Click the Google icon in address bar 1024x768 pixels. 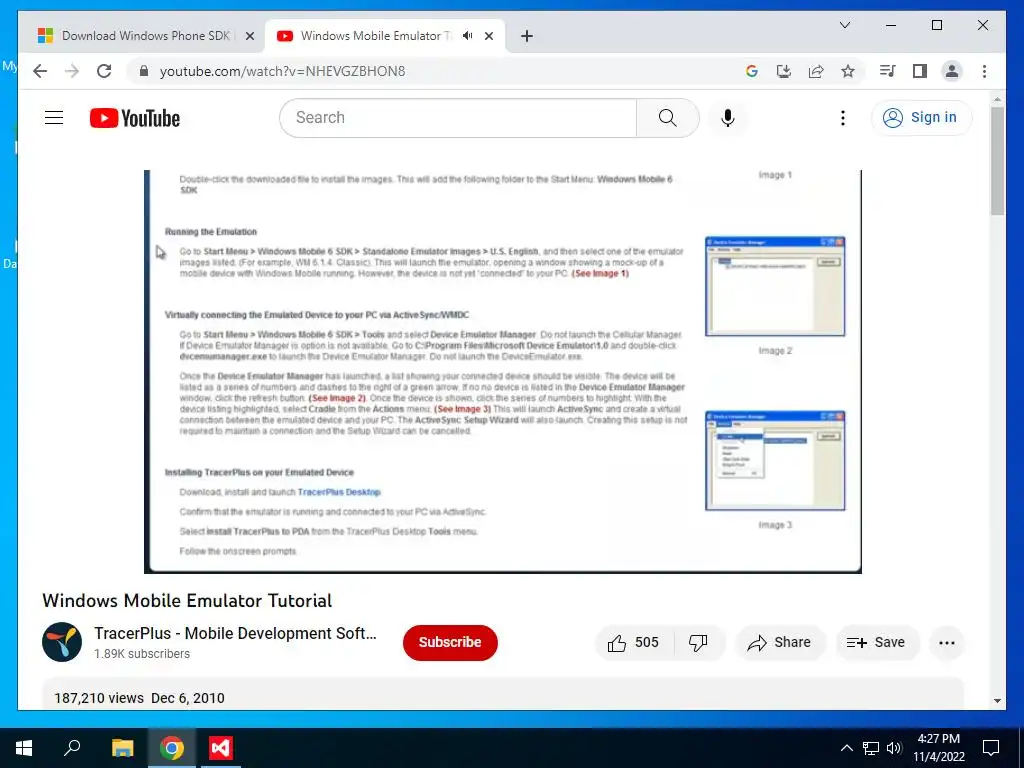[752, 71]
